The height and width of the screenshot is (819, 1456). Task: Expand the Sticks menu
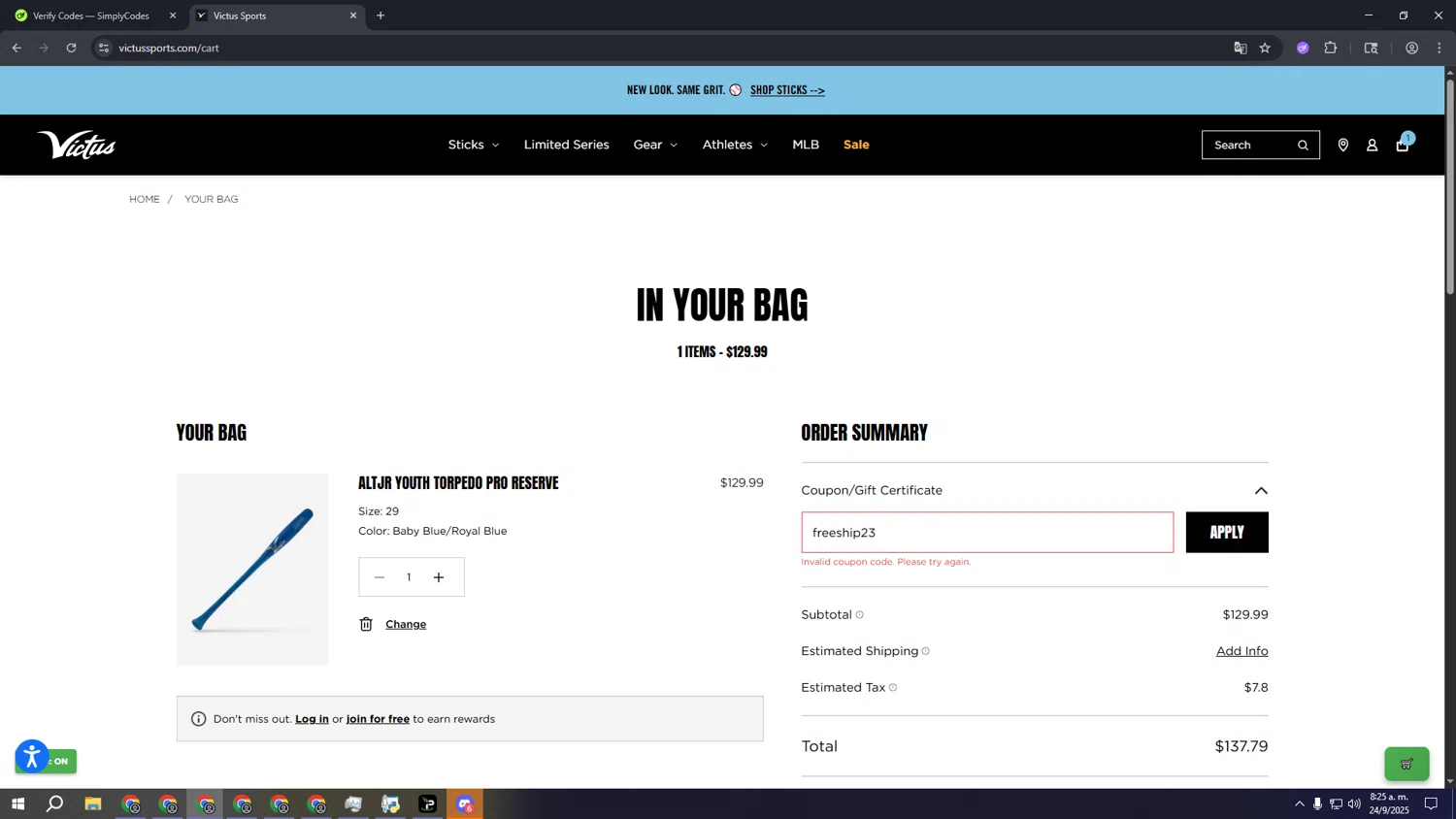click(474, 145)
